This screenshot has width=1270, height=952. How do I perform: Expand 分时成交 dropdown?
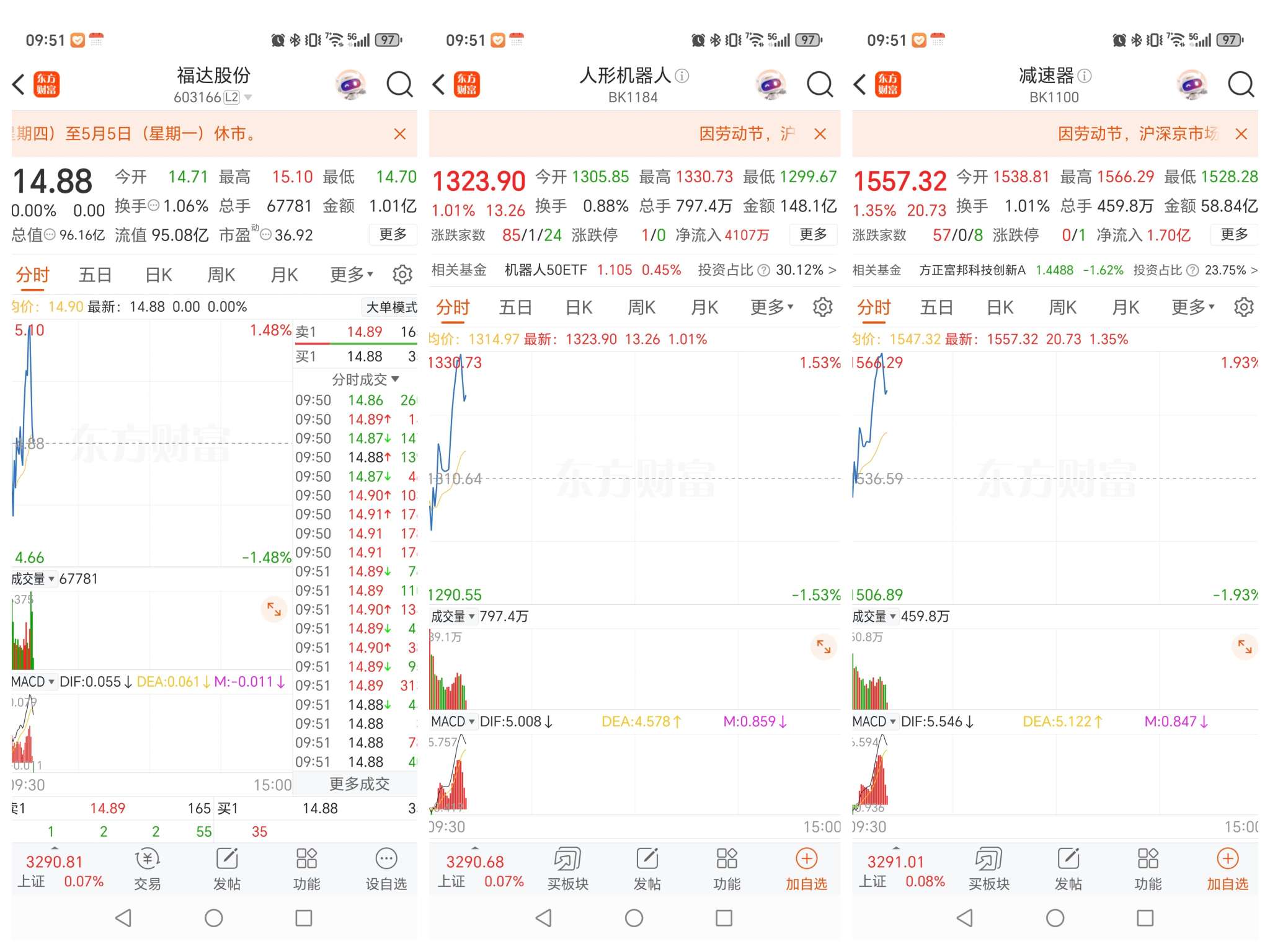point(365,379)
